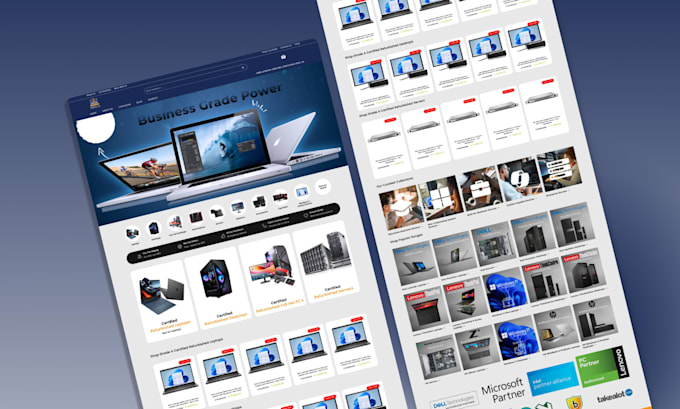
Task: Click the phone icon in black info bar
Action: tap(264, 226)
